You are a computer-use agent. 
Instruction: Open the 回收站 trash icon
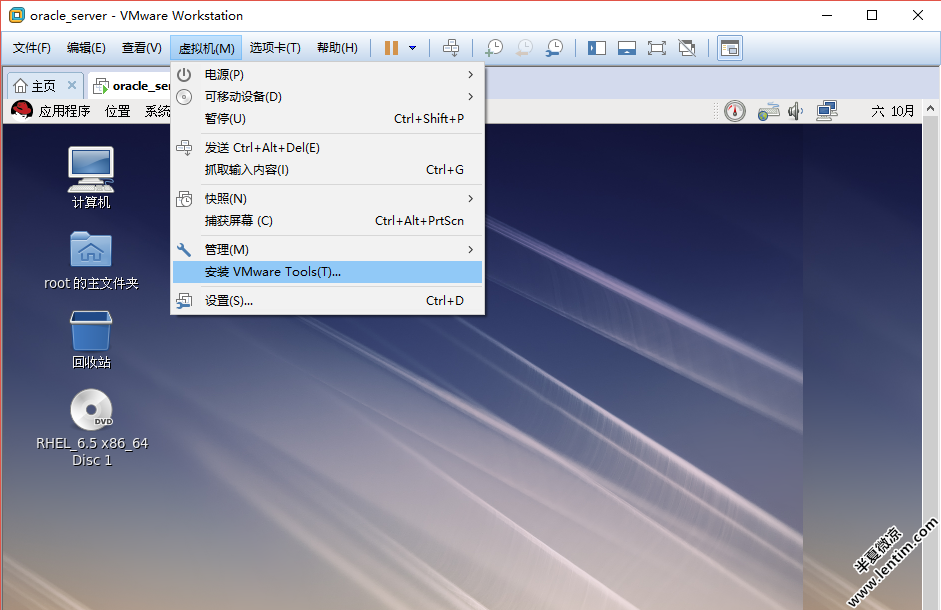[x=91, y=340]
